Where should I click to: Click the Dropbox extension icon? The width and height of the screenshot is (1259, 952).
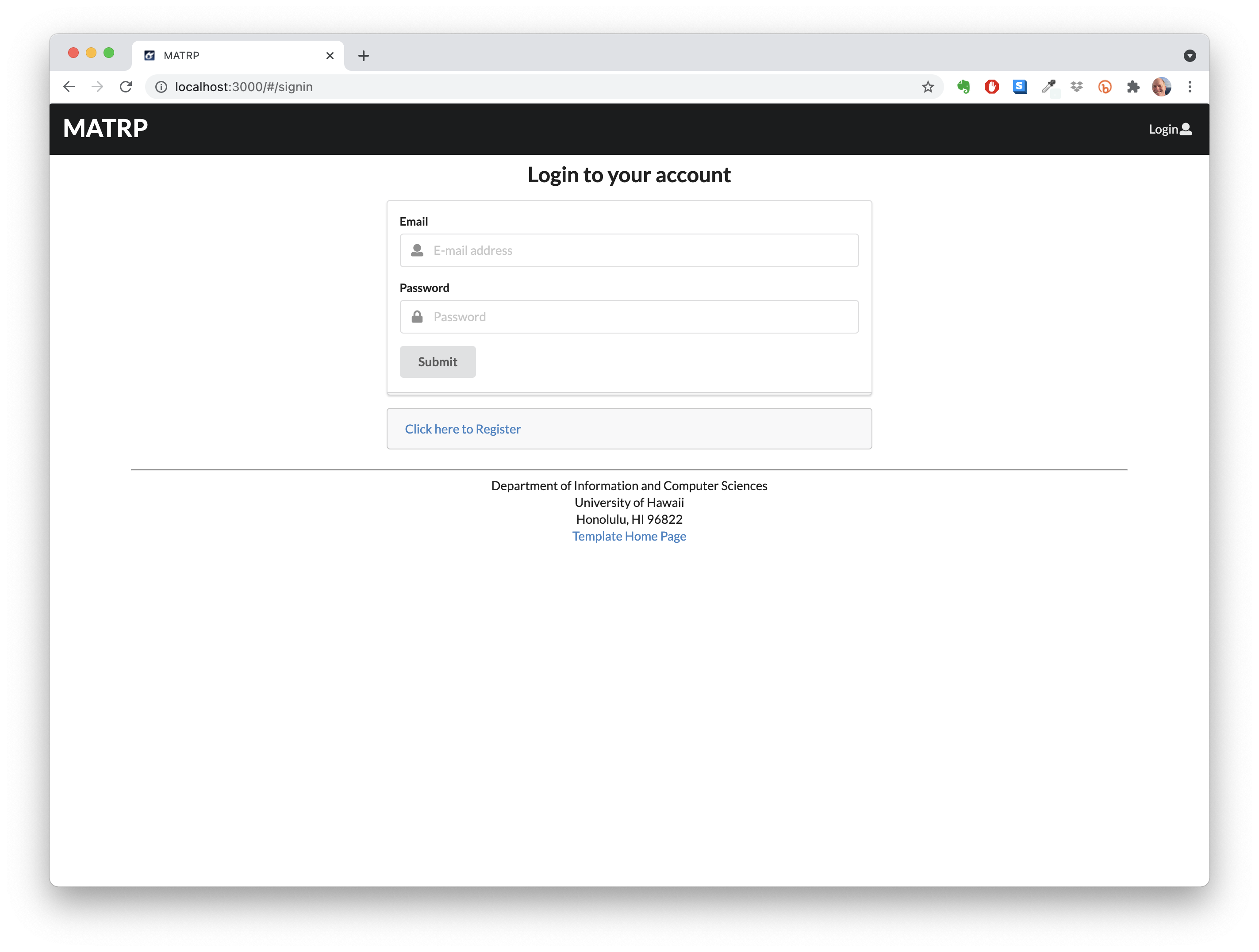1076,87
